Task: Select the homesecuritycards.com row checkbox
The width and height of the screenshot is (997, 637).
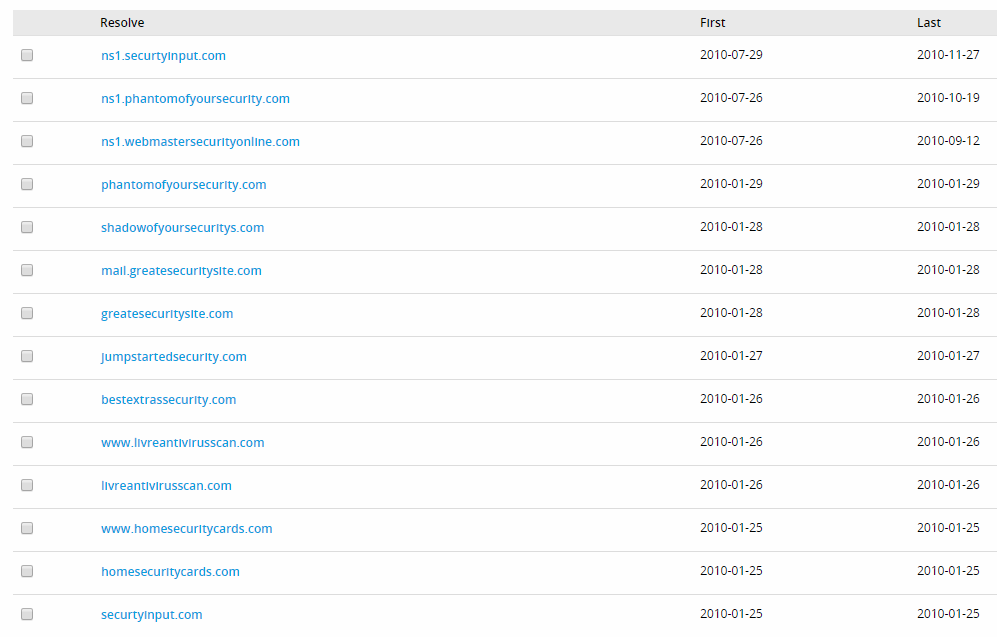Action: click(27, 571)
